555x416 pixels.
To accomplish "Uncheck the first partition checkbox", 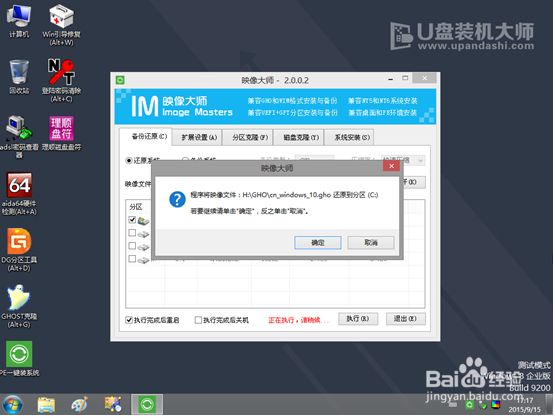I will (x=132, y=220).
